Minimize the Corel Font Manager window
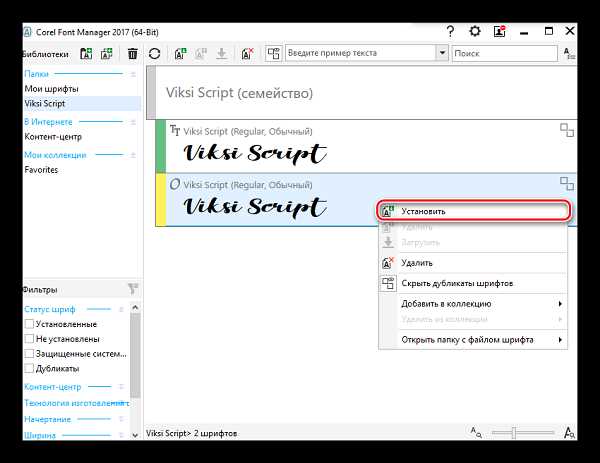The image size is (600, 463). pos(524,32)
